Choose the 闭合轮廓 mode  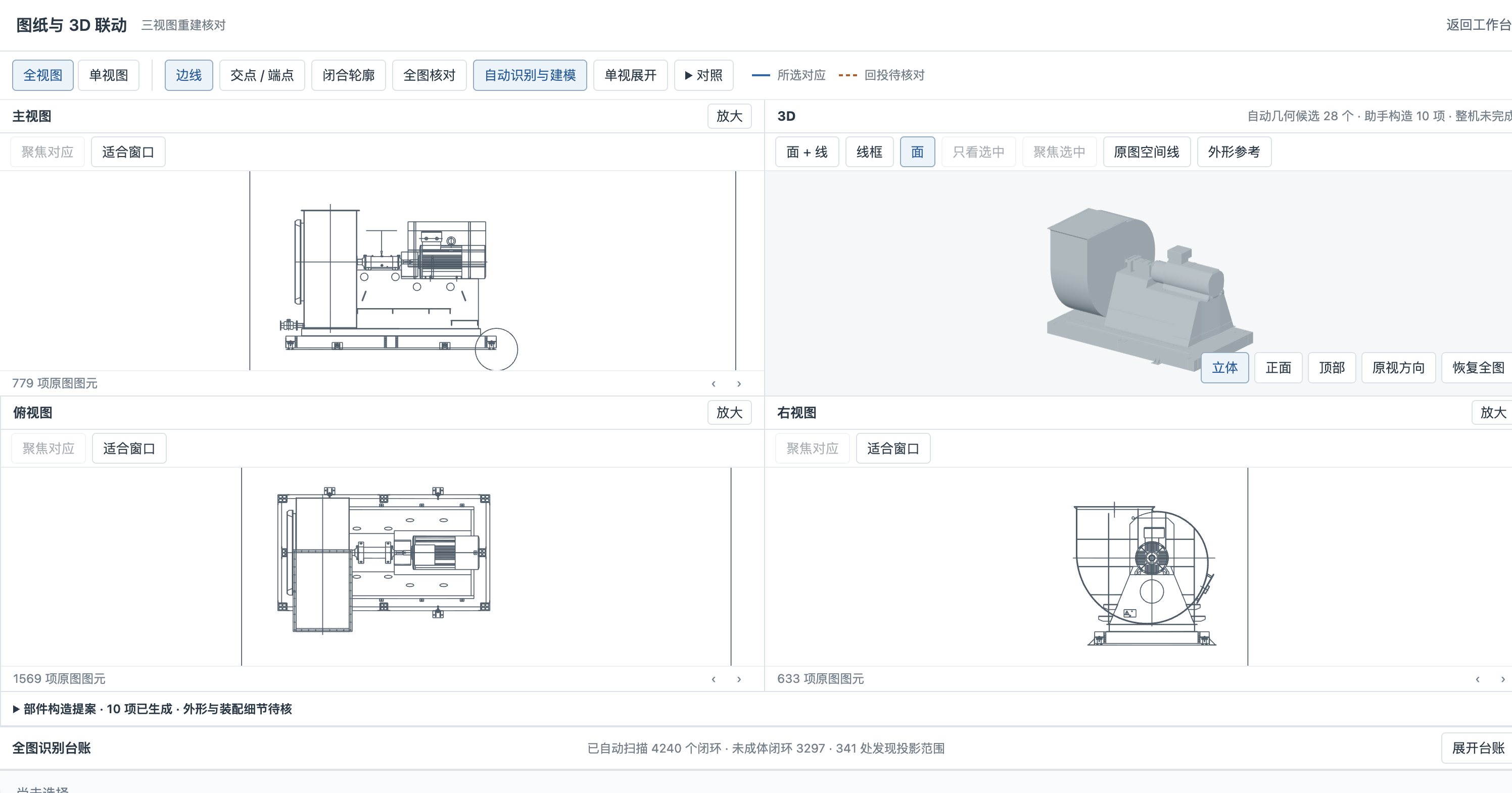[349, 75]
